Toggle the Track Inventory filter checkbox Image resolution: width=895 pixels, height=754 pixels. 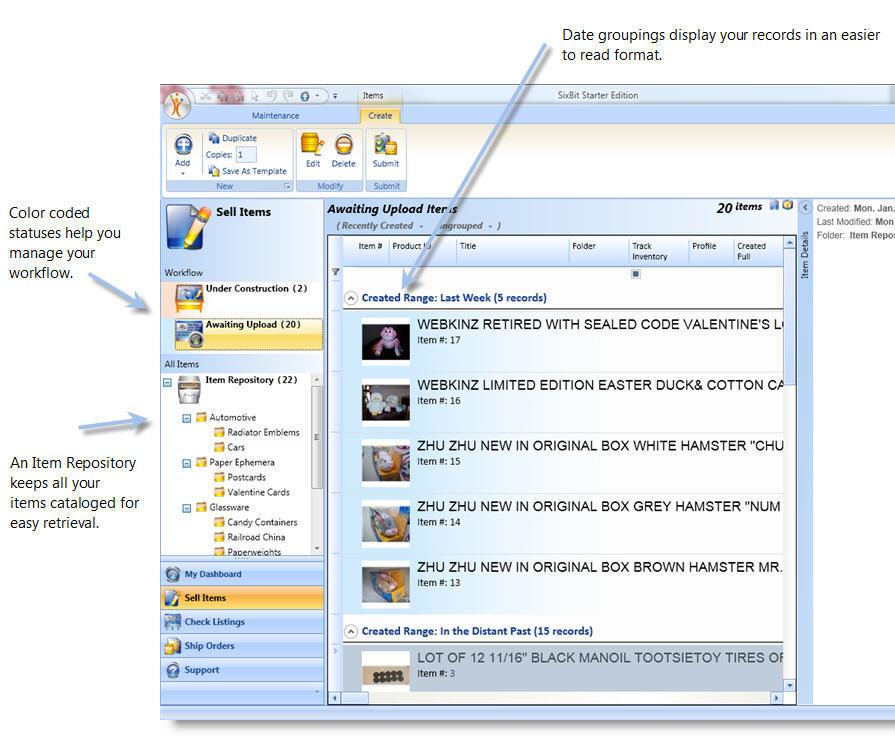click(x=635, y=274)
